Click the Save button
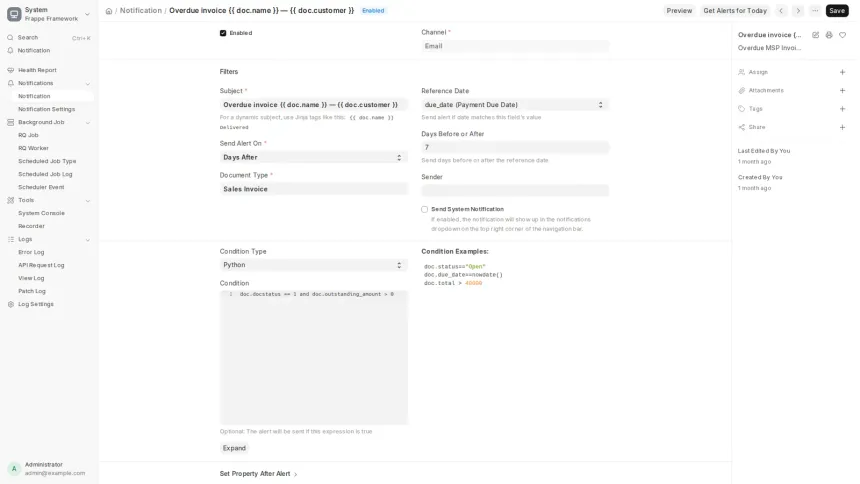The image size is (860, 484). pos(837,10)
